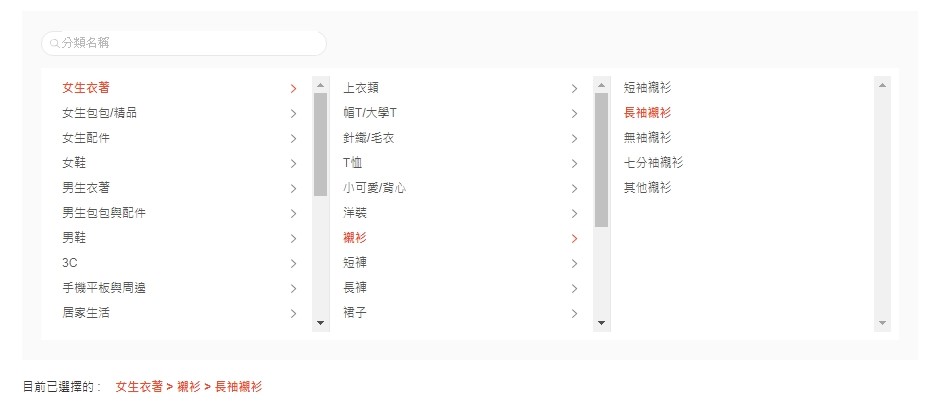The image size is (937, 411).
Task: Click the first column scrollbar thumb
Action: coord(320,143)
